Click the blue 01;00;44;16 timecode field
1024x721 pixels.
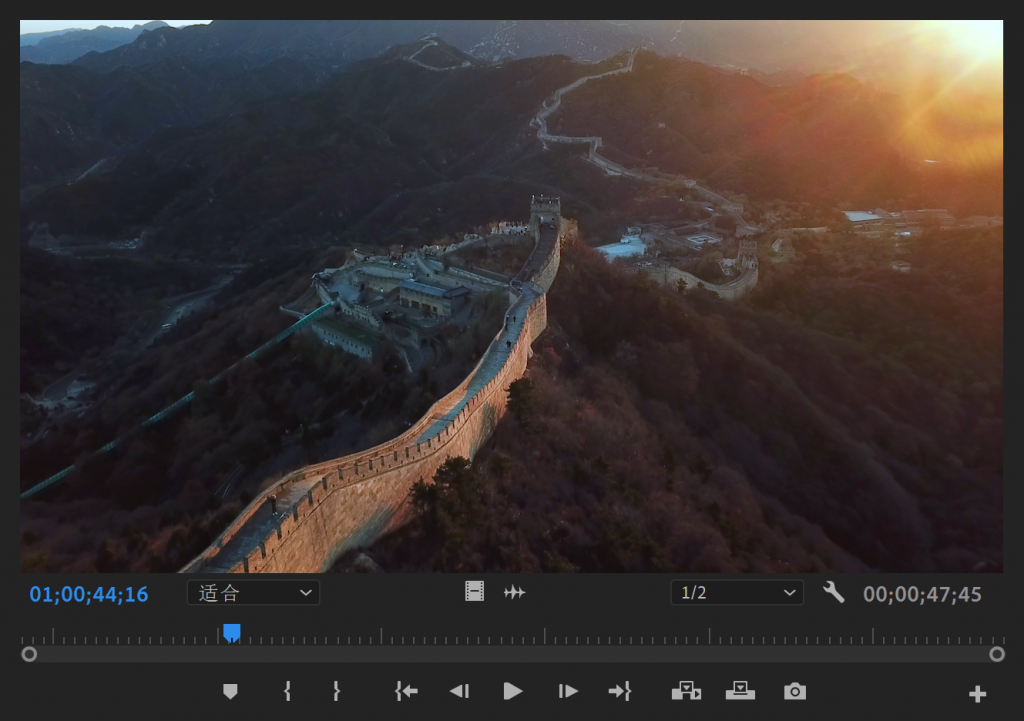coord(89,595)
